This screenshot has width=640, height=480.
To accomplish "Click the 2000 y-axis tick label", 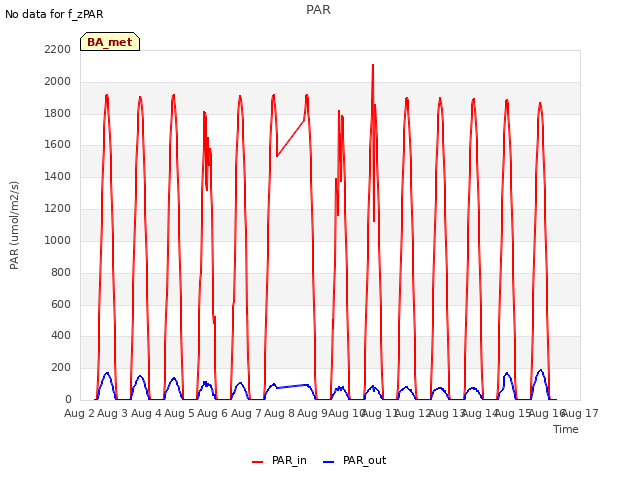I will point(58,82).
